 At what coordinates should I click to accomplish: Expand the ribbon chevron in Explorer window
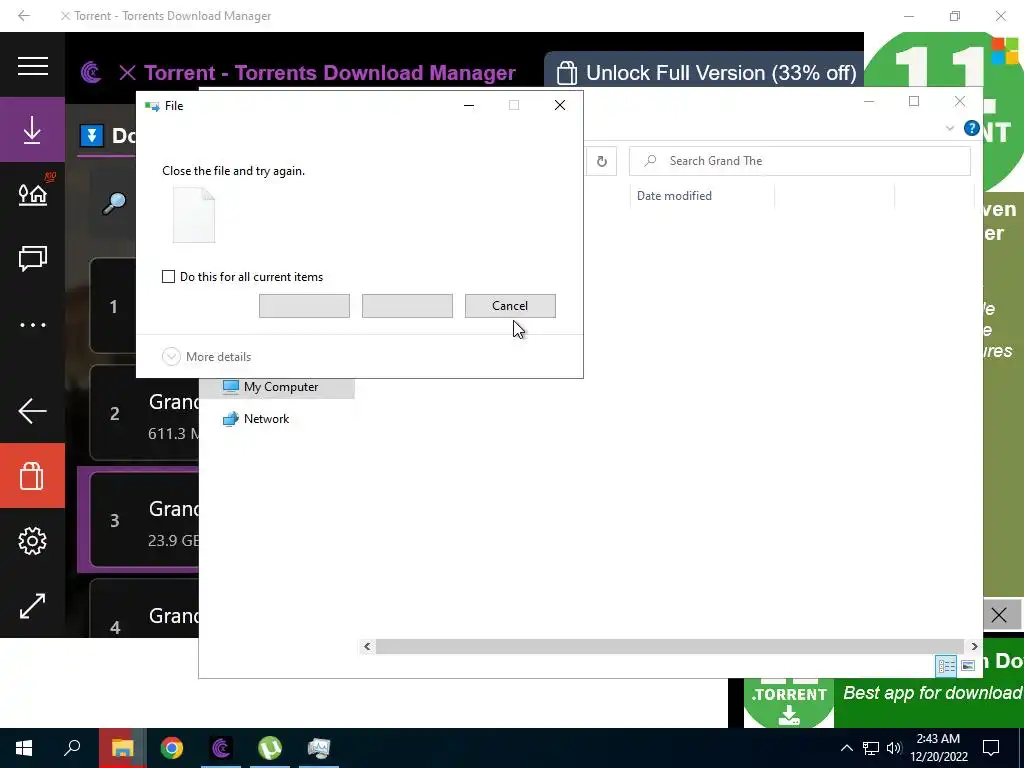coord(950,128)
